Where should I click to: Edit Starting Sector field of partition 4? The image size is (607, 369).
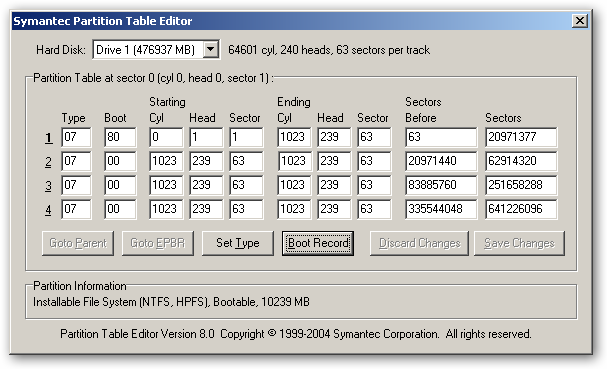tap(246, 209)
